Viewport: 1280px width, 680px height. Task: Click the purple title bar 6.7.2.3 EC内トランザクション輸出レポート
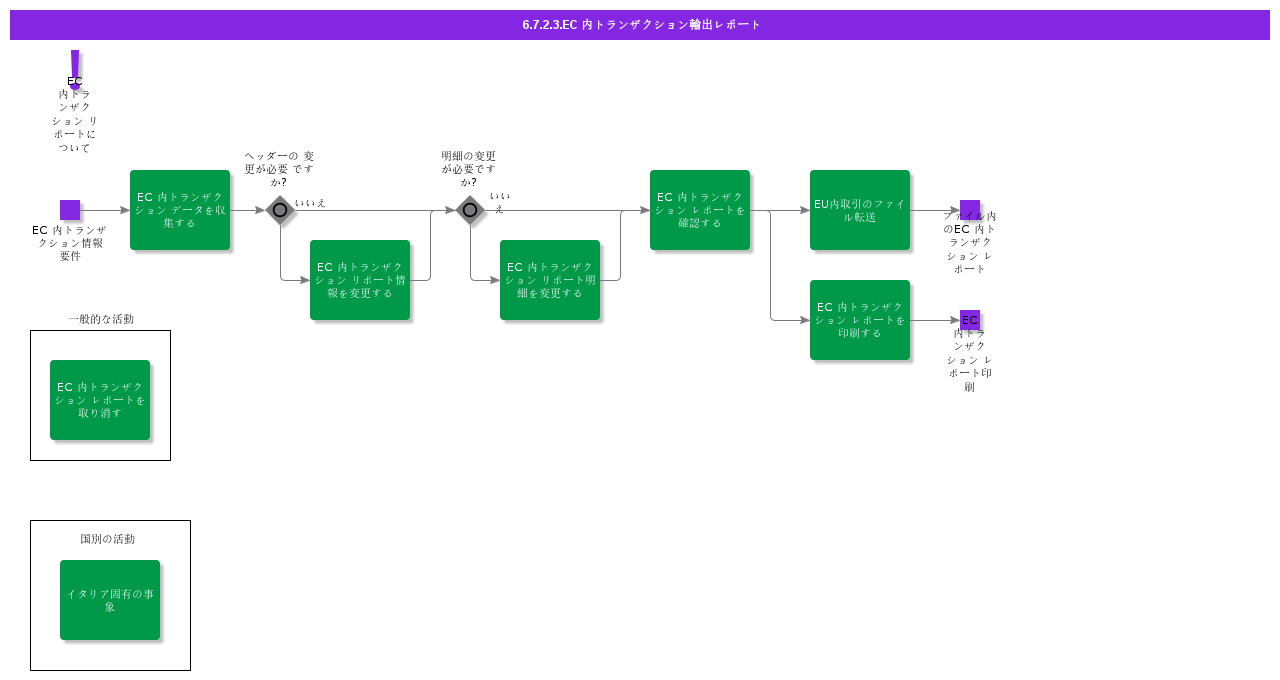tap(640, 25)
